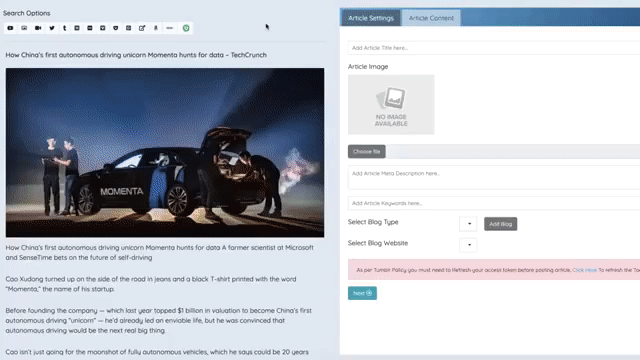Click the Pocket search option icon
This screenshot has height=360, width=640.
pos(116,28)
